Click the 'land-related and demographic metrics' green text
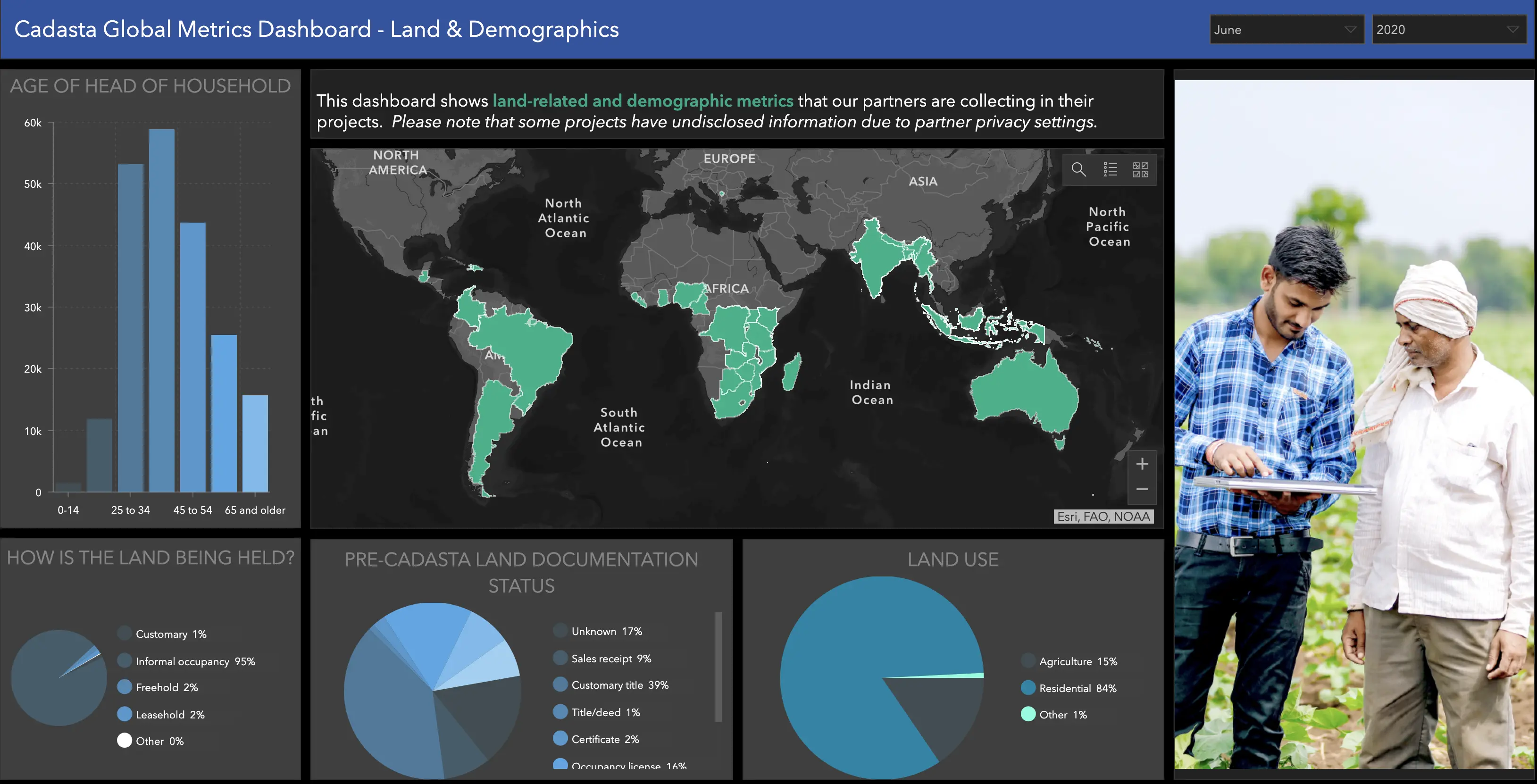This screenshot has width=1537, height=784. click(x=643, y=101)
